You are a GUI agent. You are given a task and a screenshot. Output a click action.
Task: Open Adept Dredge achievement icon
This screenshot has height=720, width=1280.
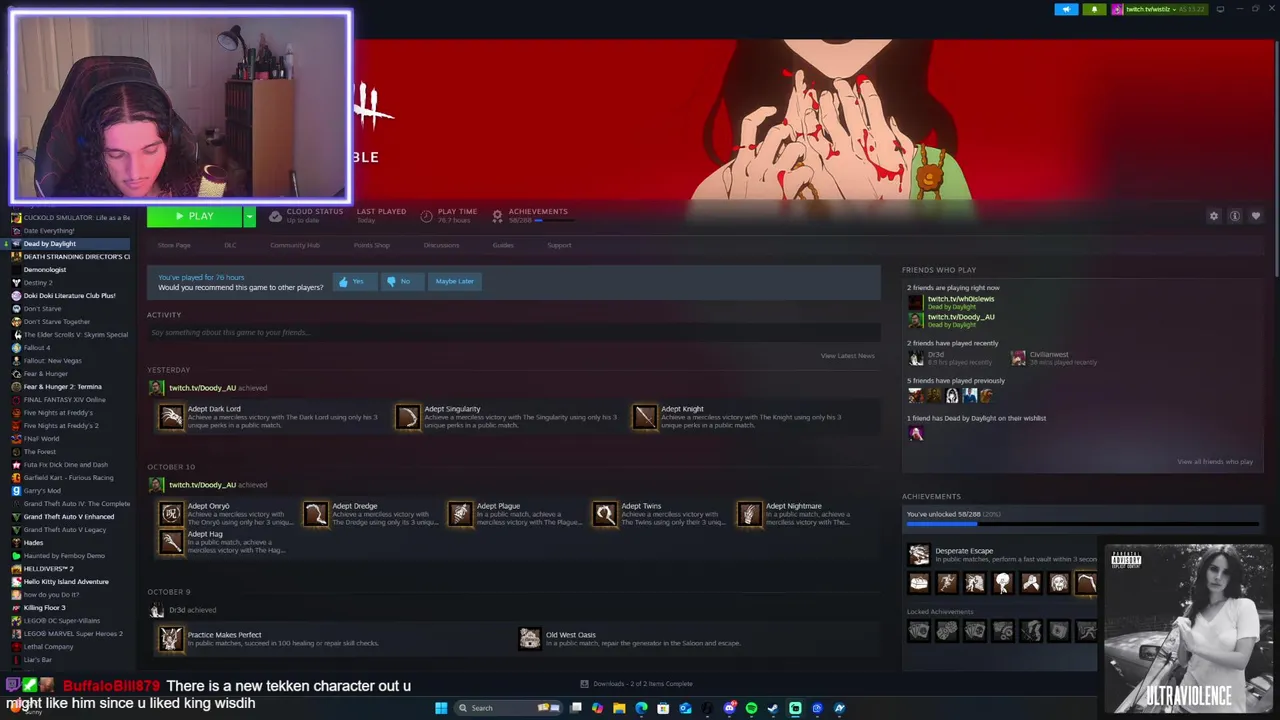click(x=316, y=514)
